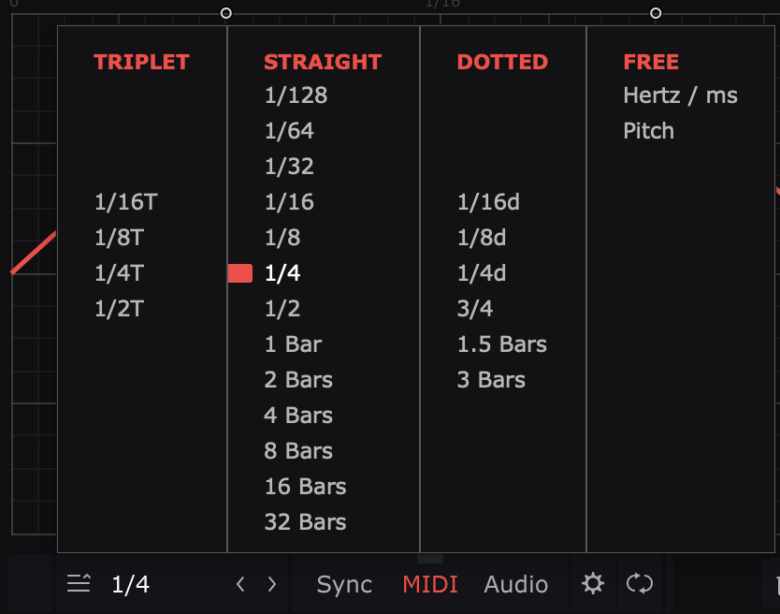Select 1.5 Bars dotted rate
This screenshot has height=614, width=780.
pyautogui.click(x=502, y=344)
